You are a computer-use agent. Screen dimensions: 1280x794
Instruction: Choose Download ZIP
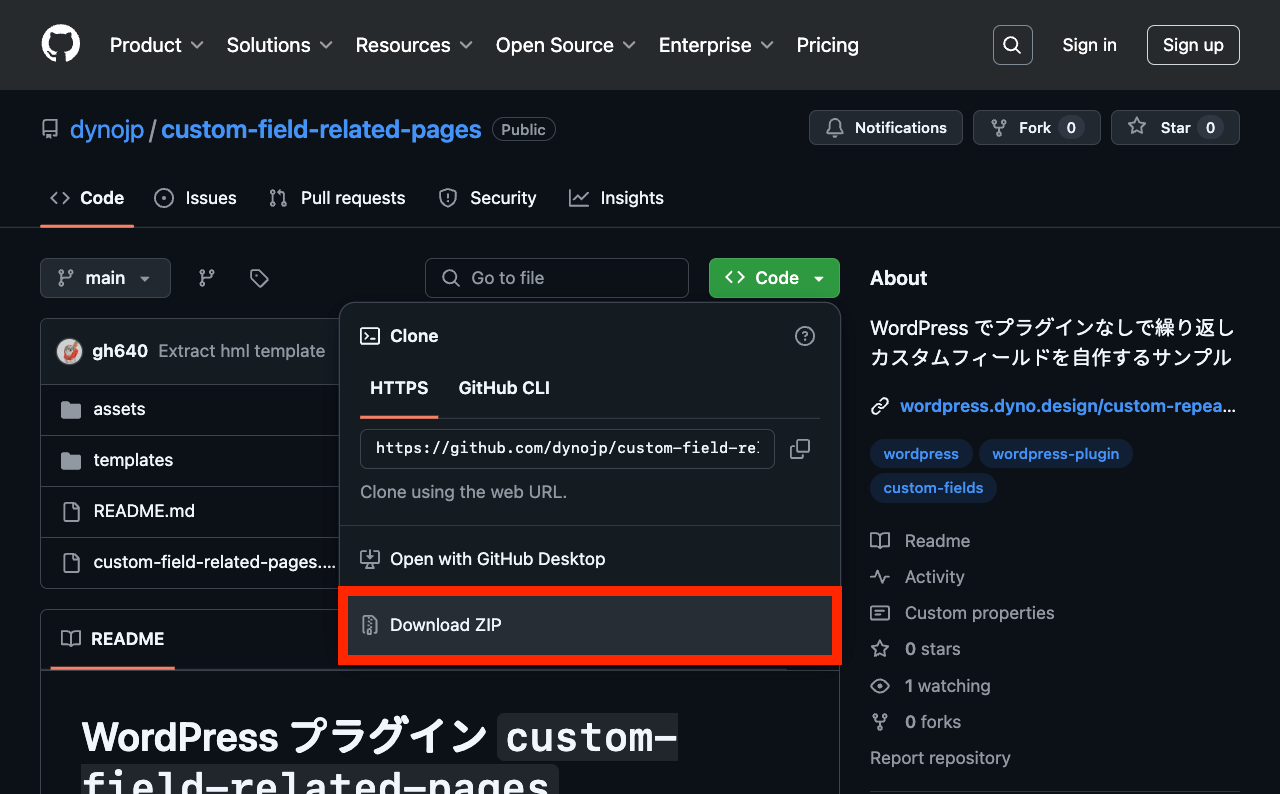[x=590, y=625]
